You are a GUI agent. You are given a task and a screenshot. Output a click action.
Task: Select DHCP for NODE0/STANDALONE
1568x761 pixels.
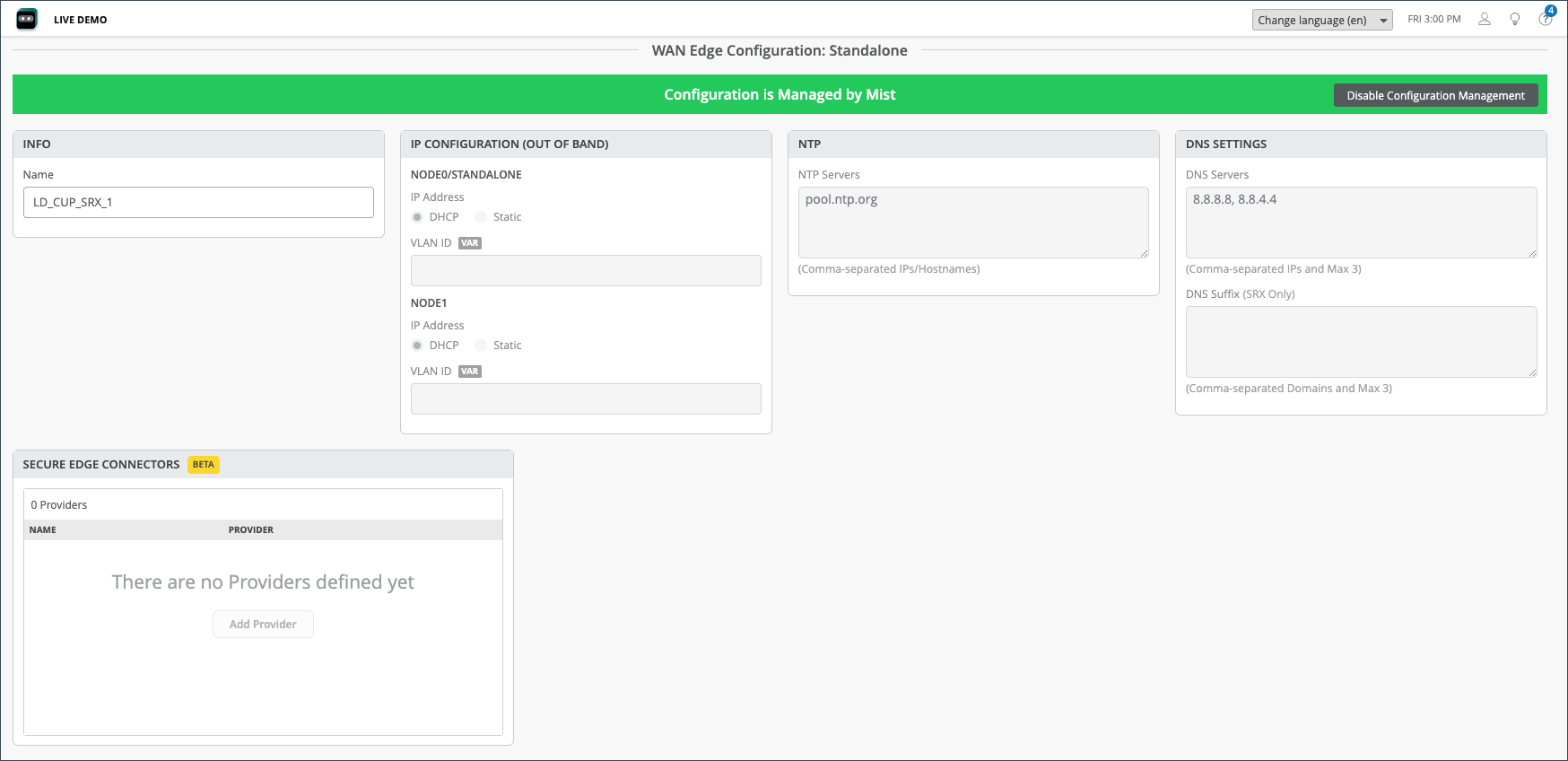point(417,217)
